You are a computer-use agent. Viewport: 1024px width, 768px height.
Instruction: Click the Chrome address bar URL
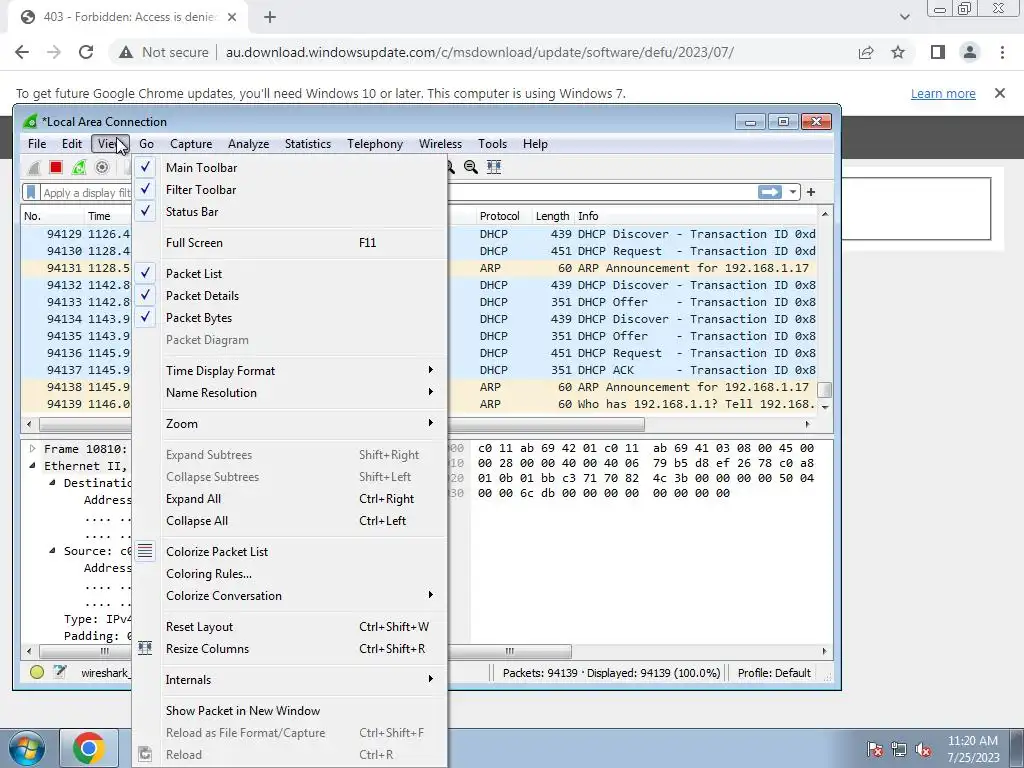(x=480, y=52)
